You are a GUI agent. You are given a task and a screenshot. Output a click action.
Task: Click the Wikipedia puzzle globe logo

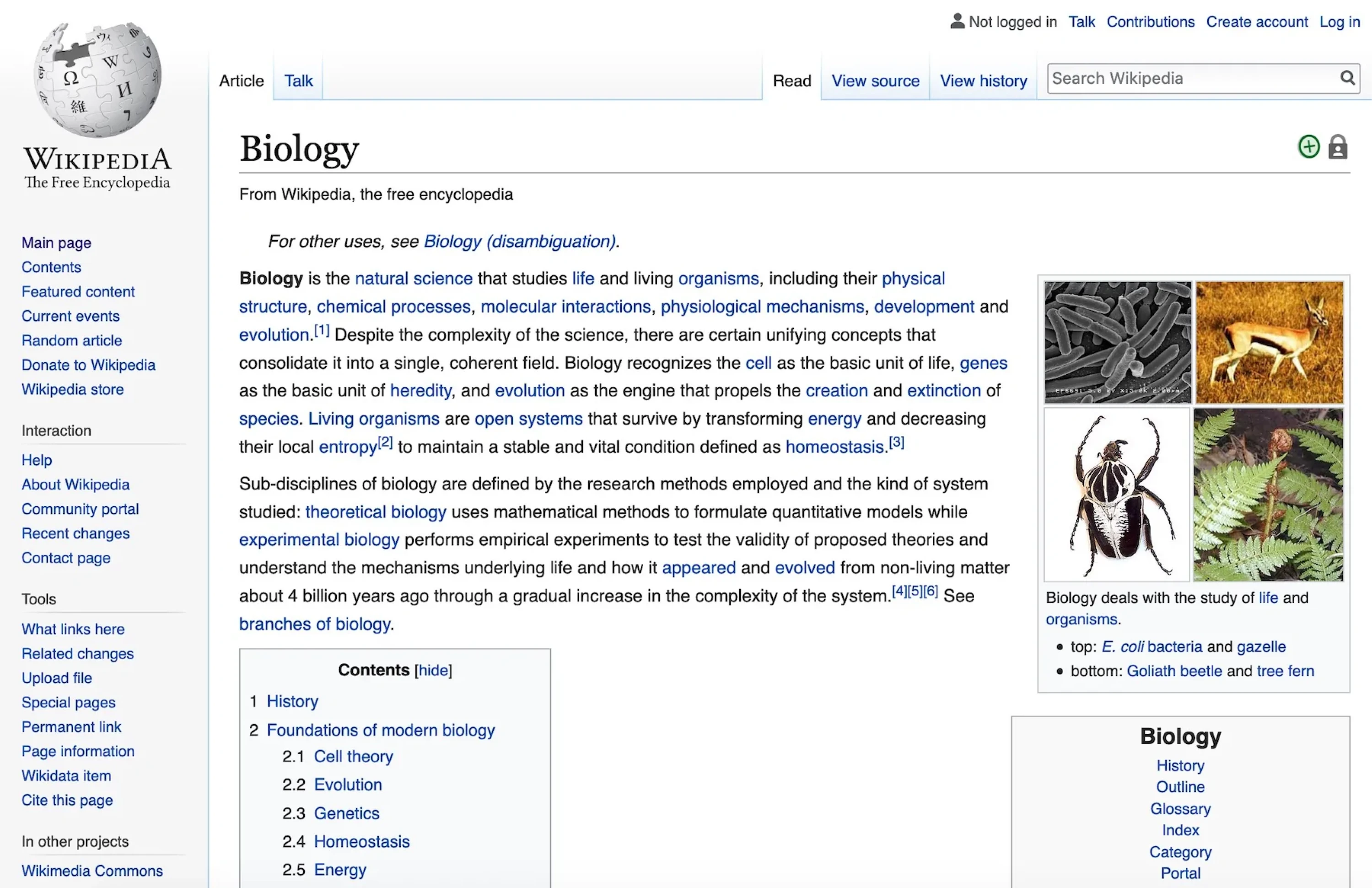(x=97, y=81)
